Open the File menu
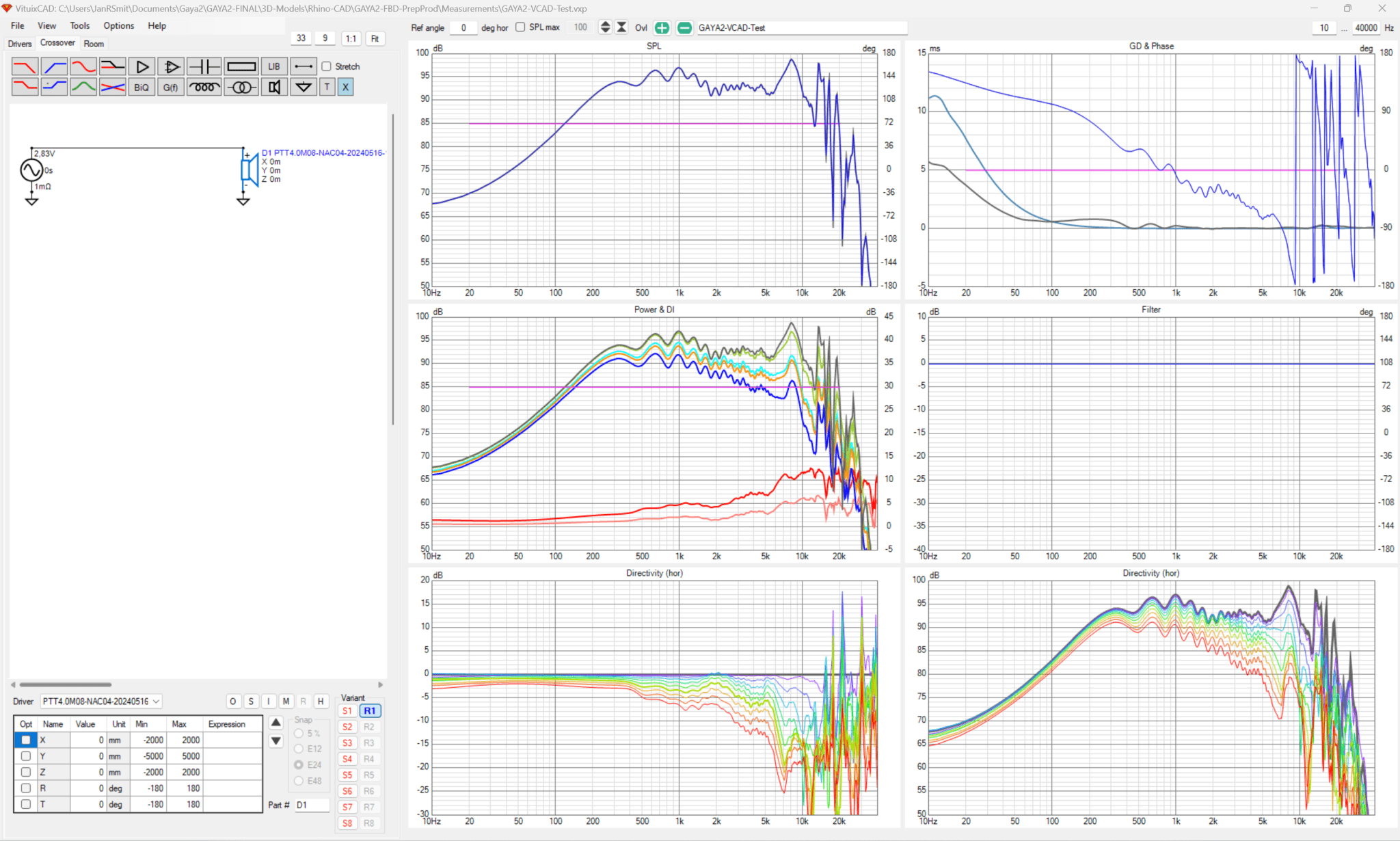Viewport: 1400px width, 841px height. (x=18, y=25)
